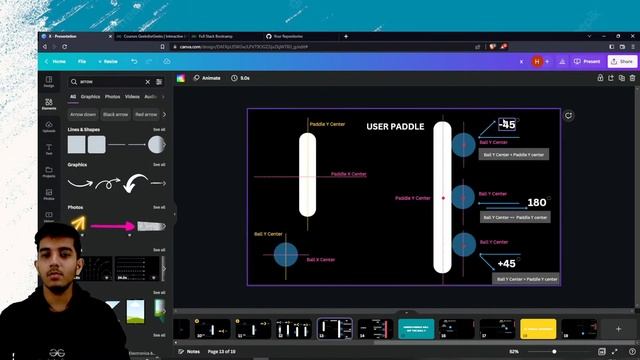Screen dimensions: 640x360
Task: Click the H user avatar
Action: [537, 62]
